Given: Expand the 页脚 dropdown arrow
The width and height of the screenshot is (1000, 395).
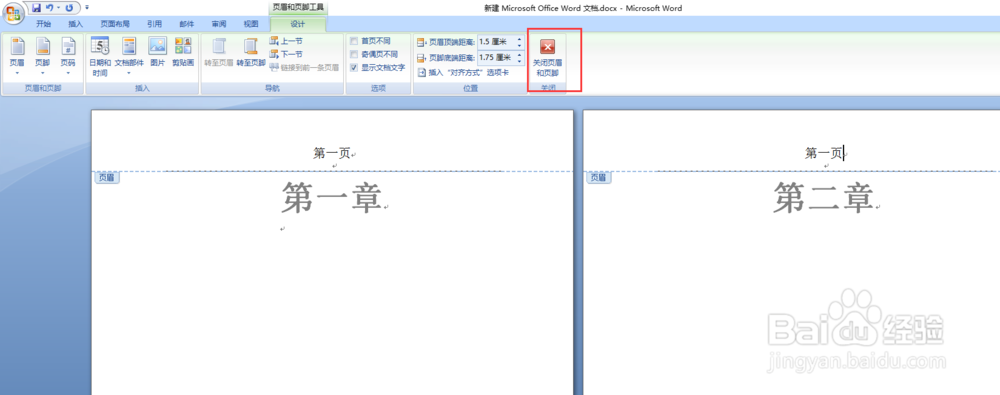Looking at the screenshot, I should (x=43, y=73).
